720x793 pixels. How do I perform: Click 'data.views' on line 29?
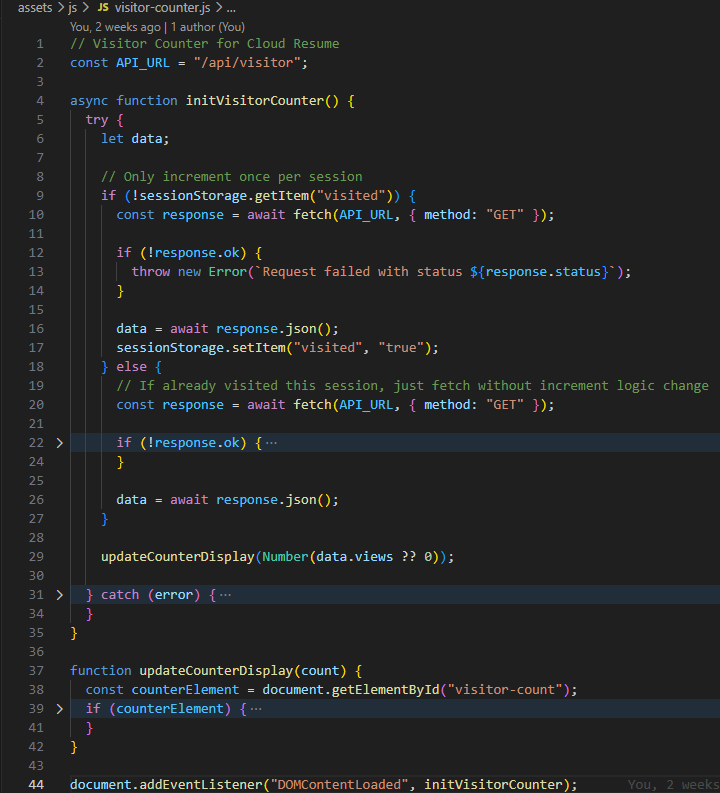pos(355,557)
